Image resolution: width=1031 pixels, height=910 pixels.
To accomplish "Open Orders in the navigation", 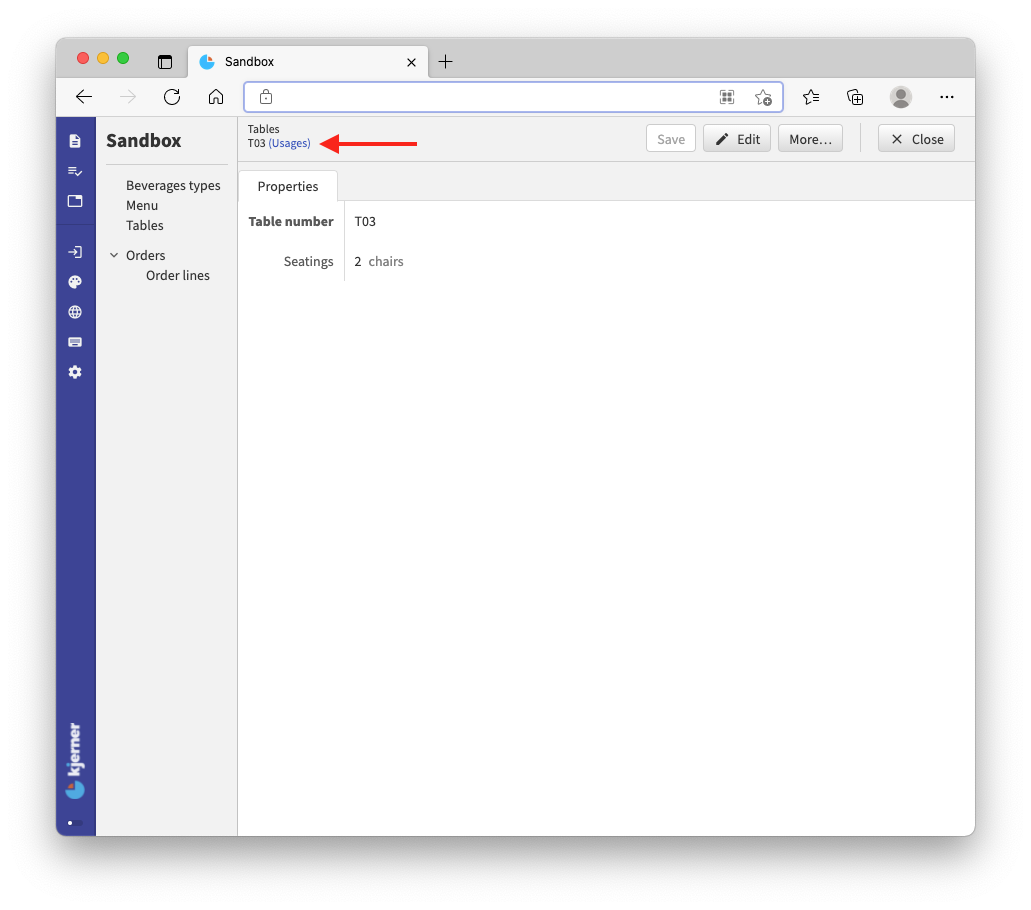I will (x=145, y=255).
